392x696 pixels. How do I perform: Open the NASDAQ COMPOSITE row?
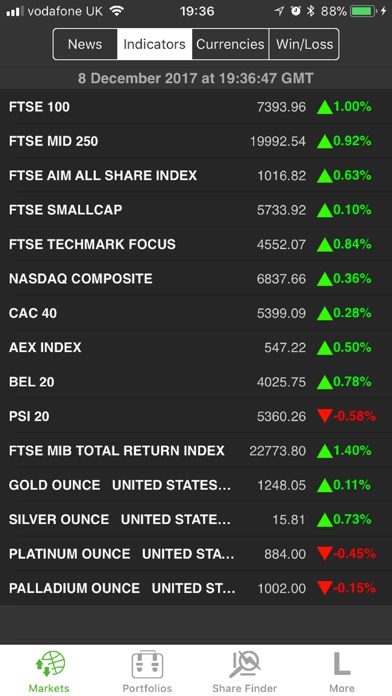196,279
